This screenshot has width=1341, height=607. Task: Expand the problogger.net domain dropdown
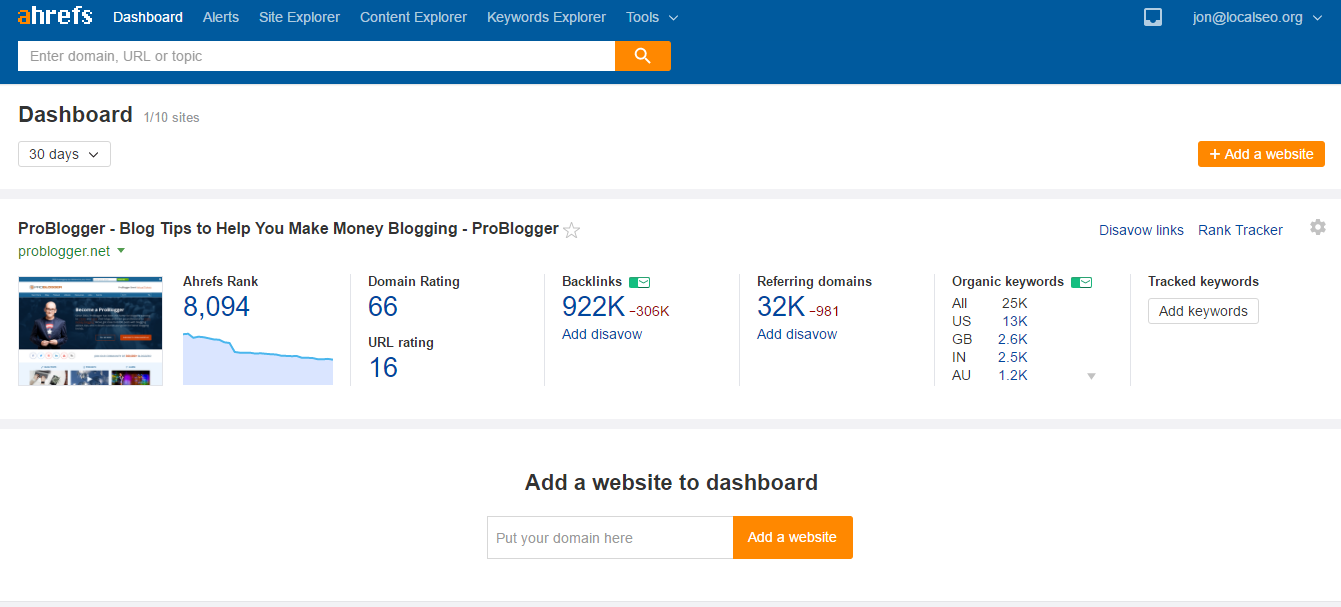tap(121, 251)
